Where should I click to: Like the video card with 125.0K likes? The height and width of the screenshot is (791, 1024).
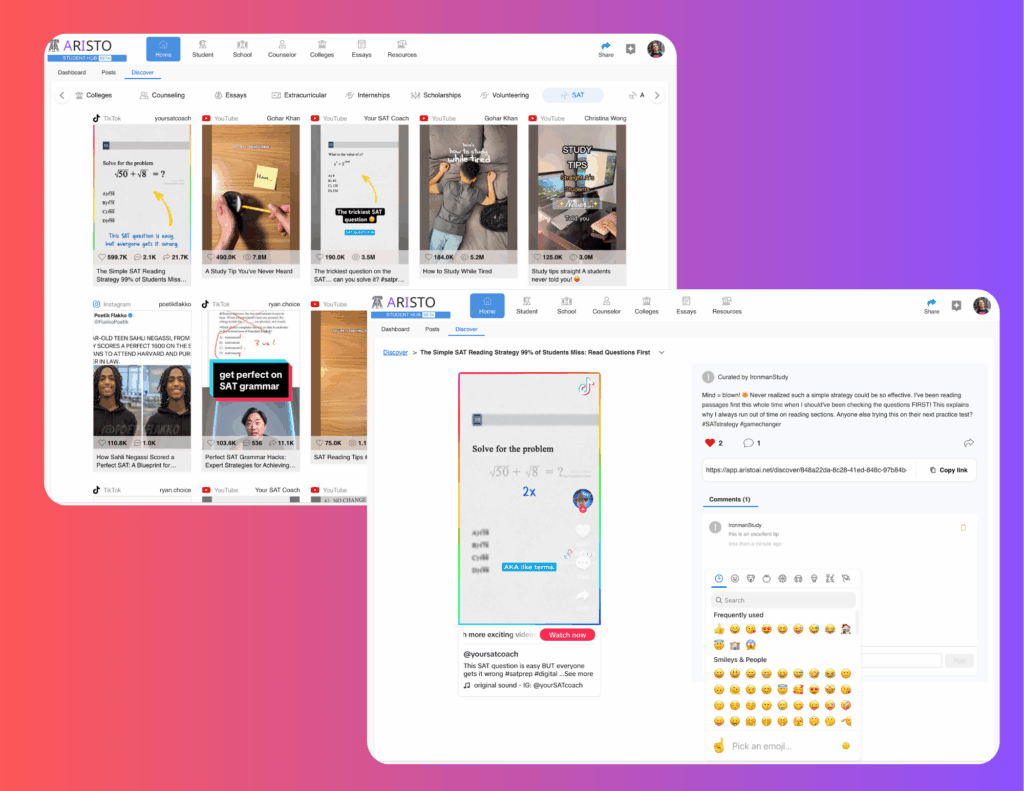tap(537, 257)
